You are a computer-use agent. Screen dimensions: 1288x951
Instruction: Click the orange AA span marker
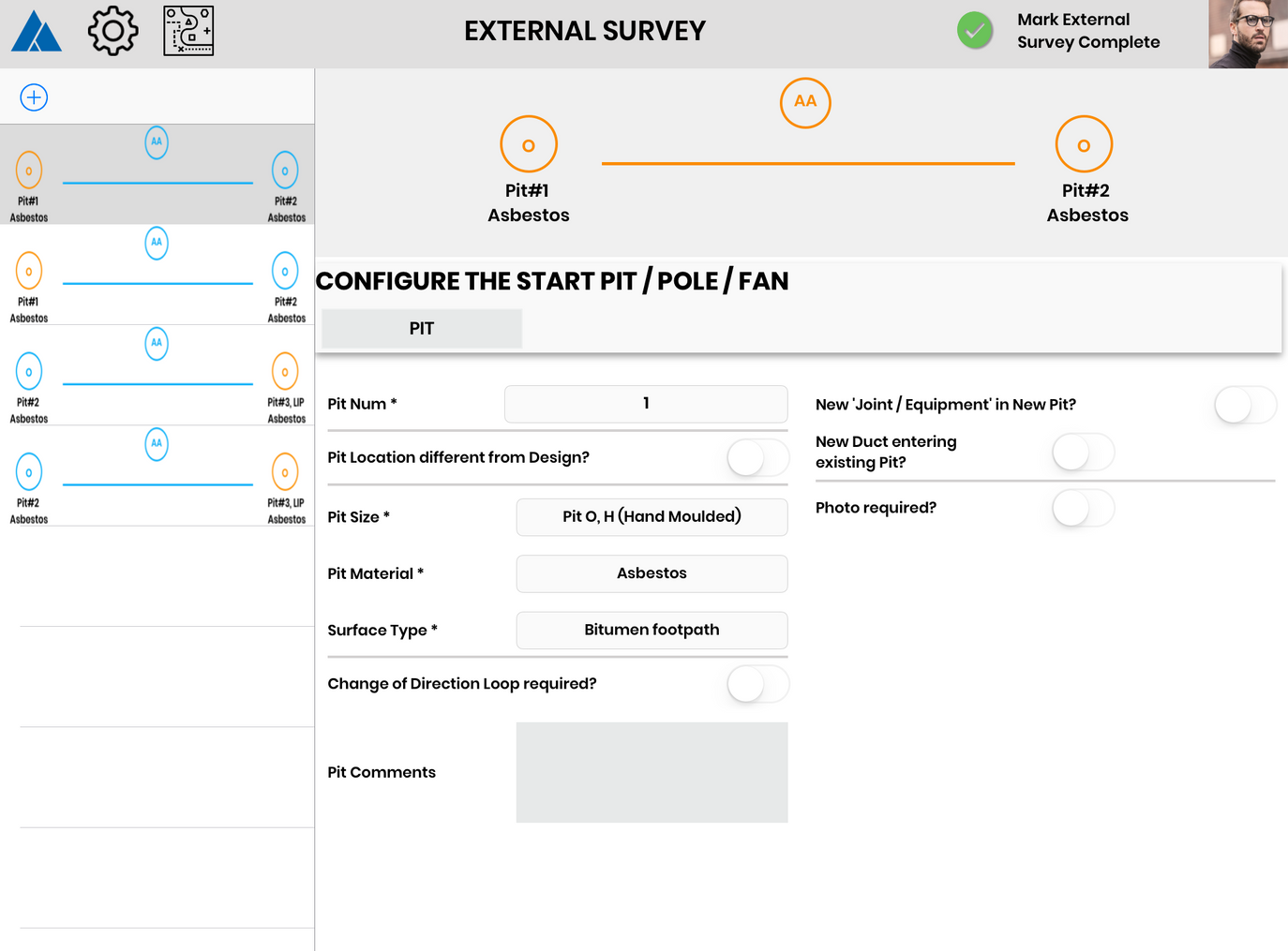805,102
